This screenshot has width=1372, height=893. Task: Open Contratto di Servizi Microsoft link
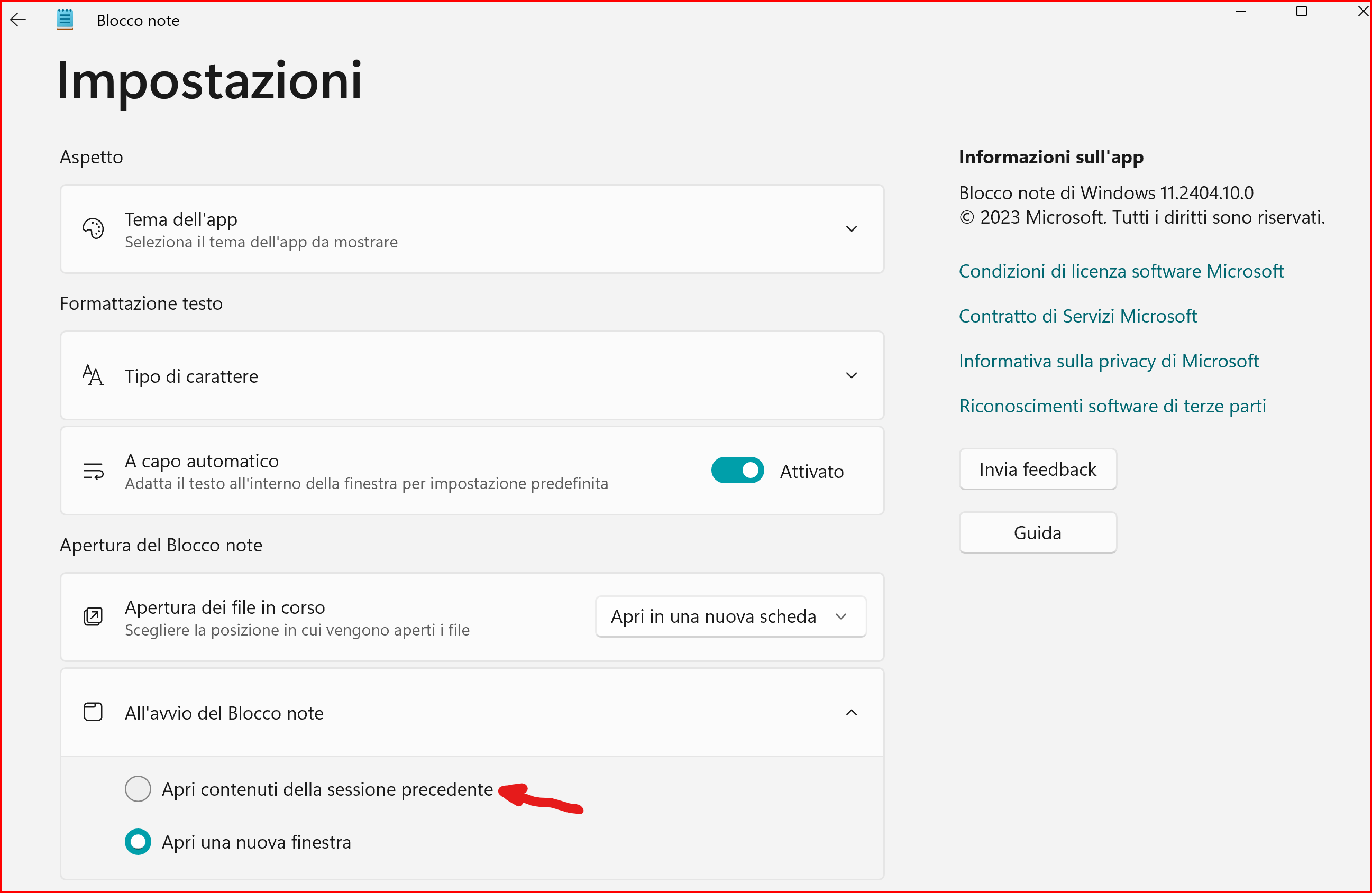[x=1078, y=316]
